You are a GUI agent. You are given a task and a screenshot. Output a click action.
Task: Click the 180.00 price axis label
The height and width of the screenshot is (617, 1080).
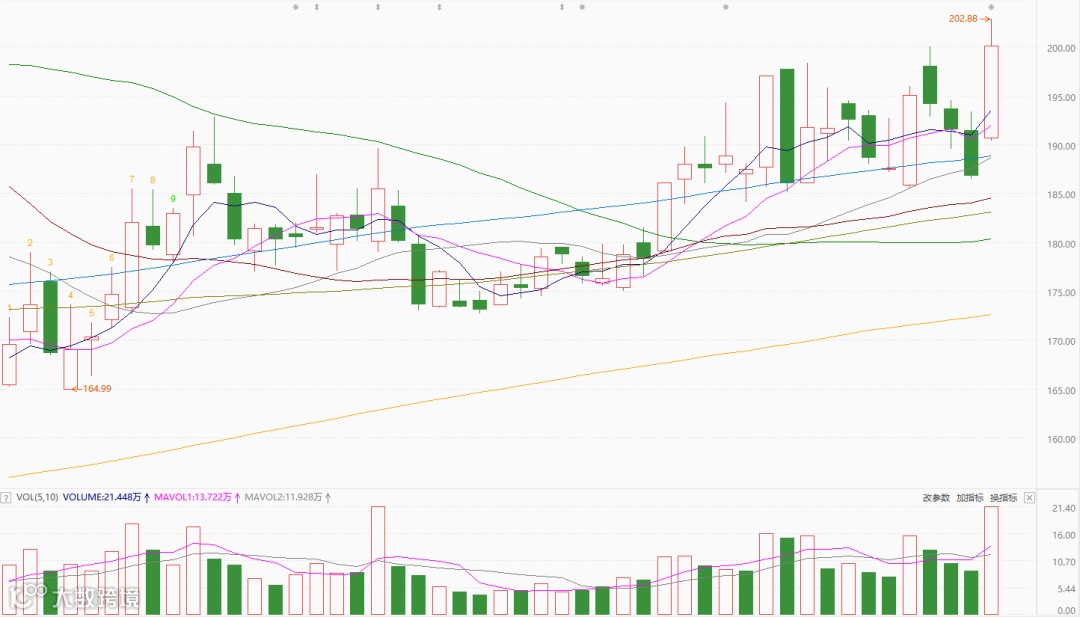coord(1061,244)
